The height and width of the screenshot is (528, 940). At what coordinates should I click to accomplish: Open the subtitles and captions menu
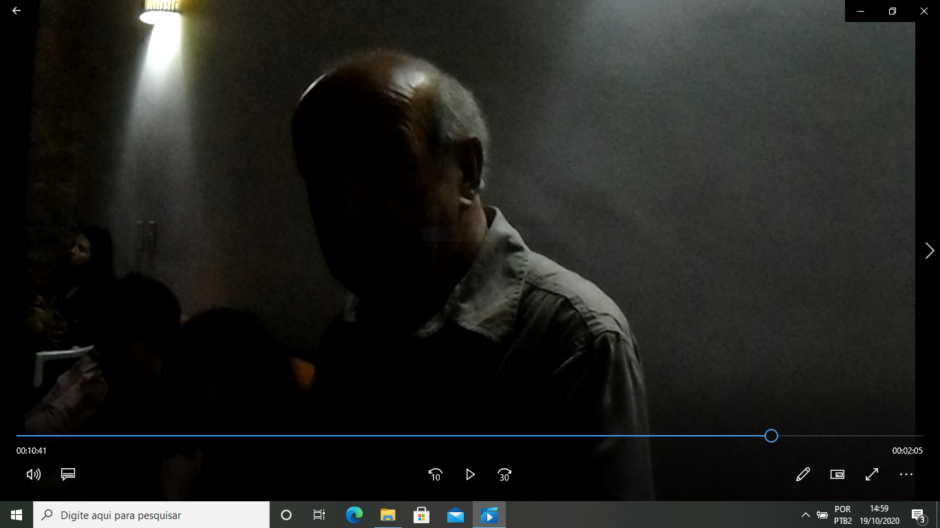coord(68,475)
